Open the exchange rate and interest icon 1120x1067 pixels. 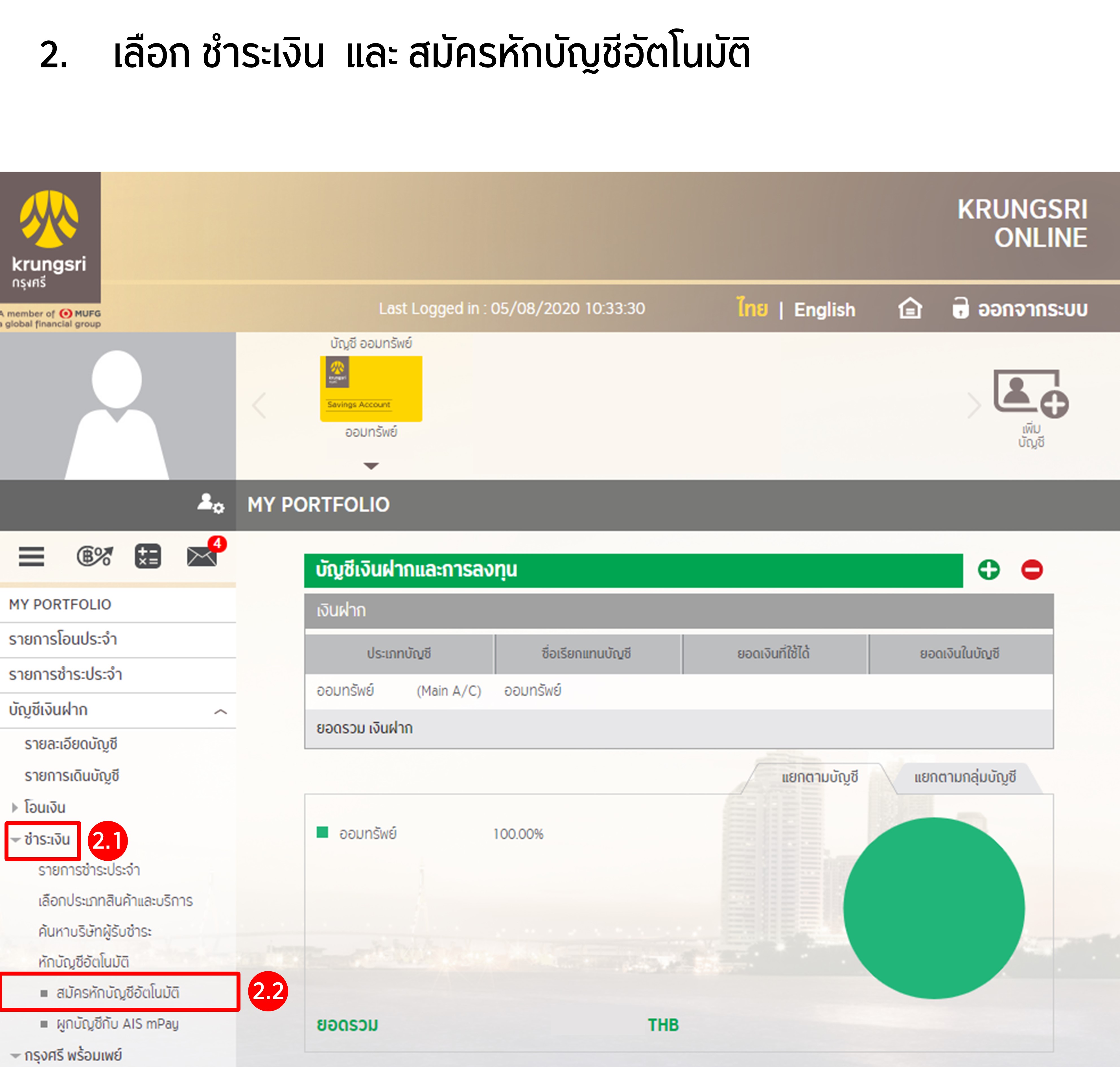click(95, 556)
